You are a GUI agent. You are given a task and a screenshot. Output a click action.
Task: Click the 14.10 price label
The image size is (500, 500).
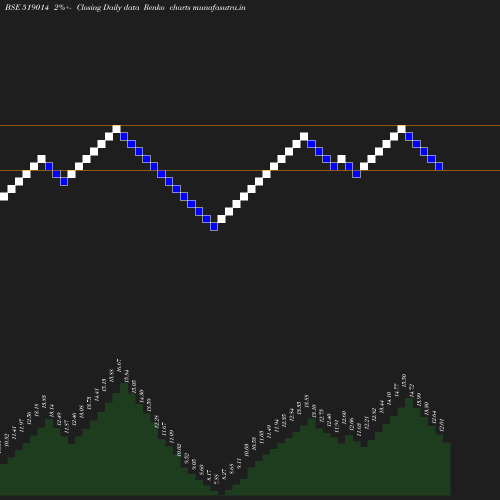point(389,399)
